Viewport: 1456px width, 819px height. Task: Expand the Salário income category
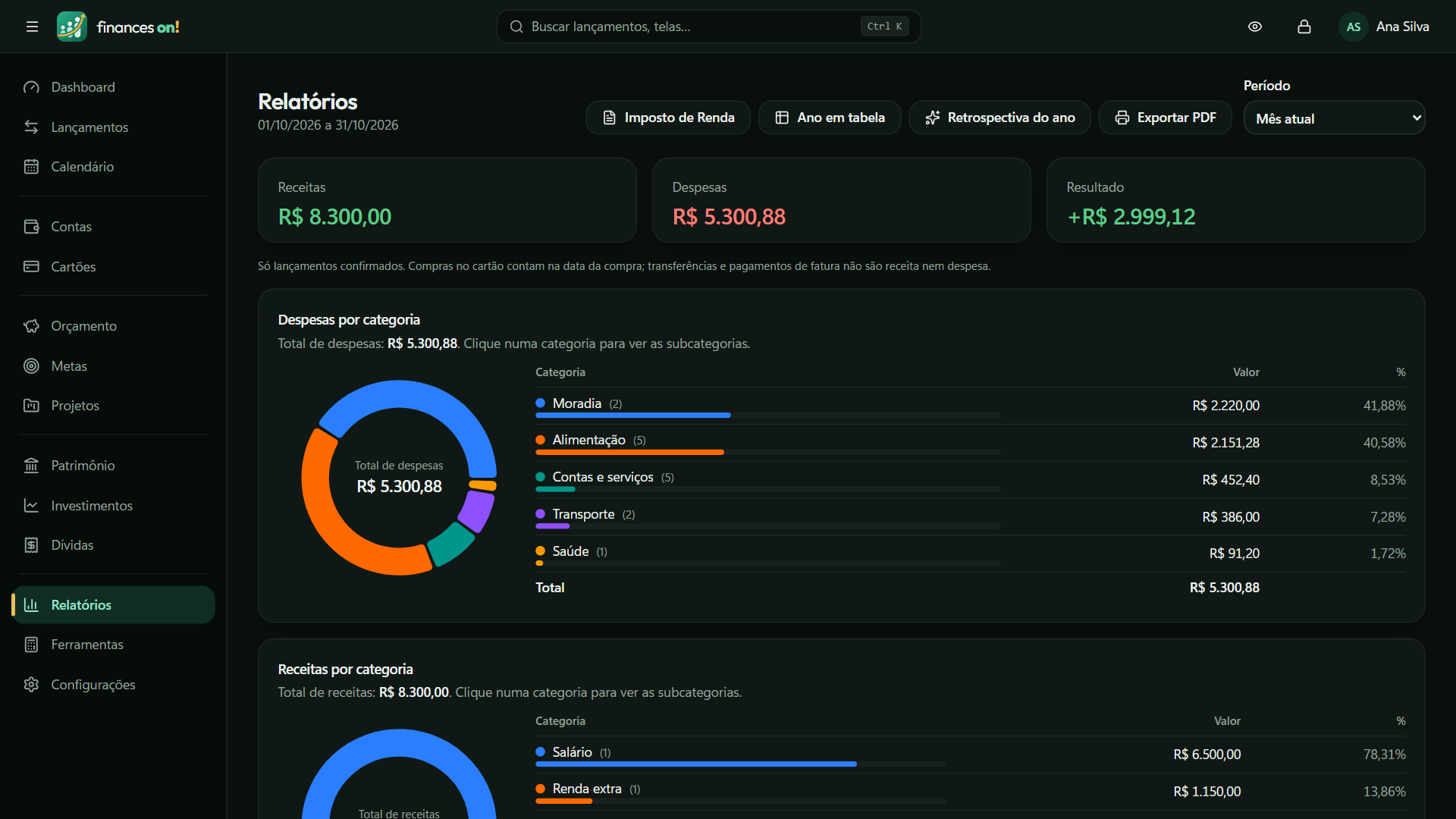pos(970,755)
